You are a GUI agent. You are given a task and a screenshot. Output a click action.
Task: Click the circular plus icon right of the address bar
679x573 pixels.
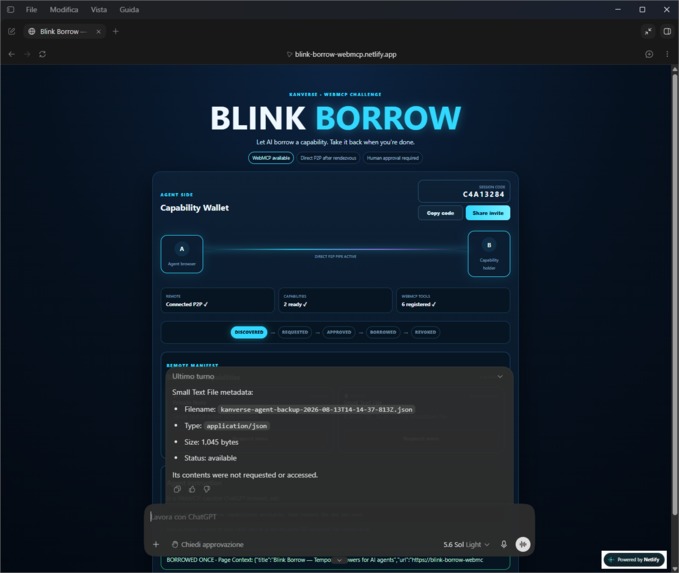click(649, 54)
